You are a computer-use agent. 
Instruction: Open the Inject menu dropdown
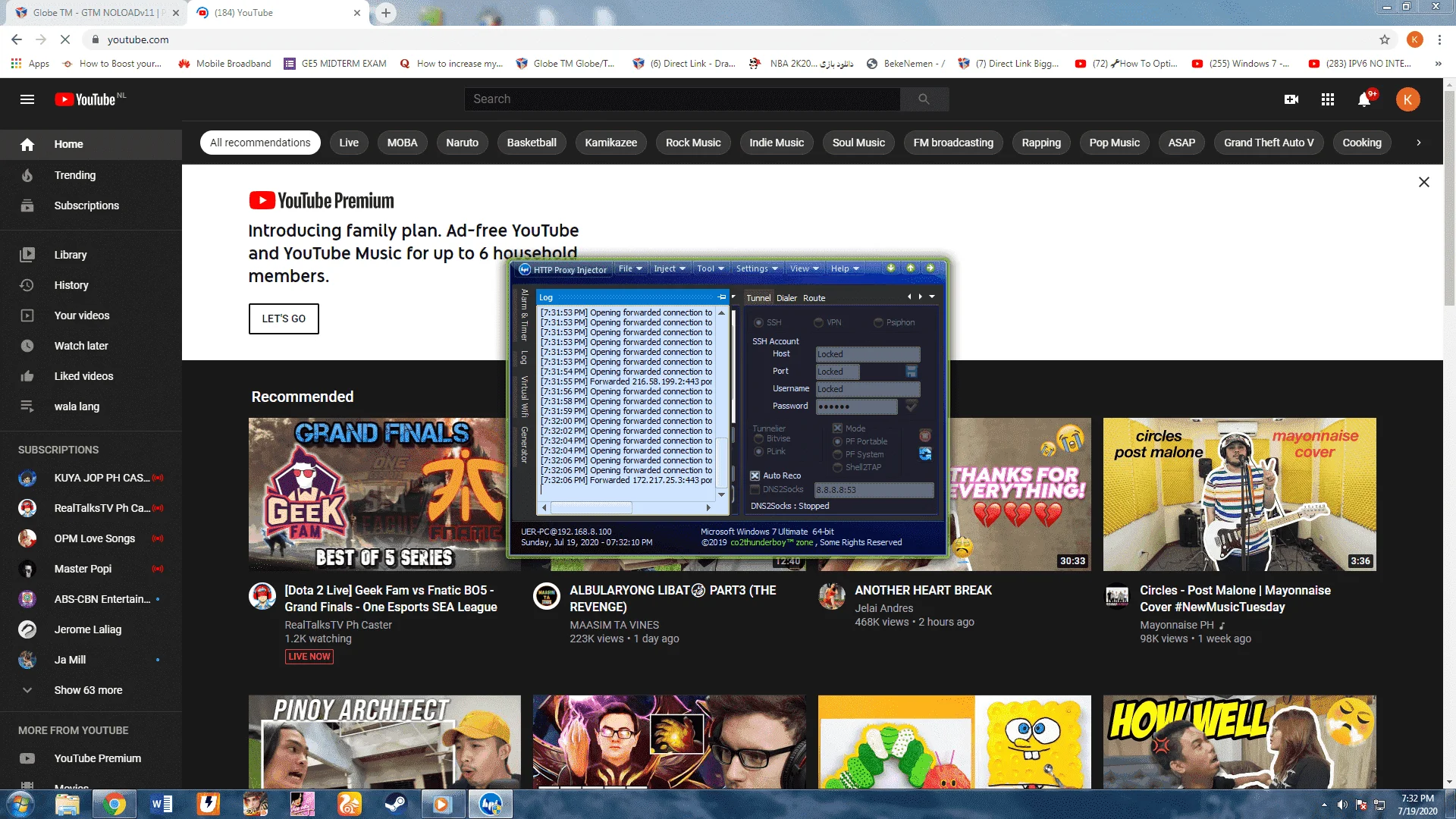click(x=670, y=268)
